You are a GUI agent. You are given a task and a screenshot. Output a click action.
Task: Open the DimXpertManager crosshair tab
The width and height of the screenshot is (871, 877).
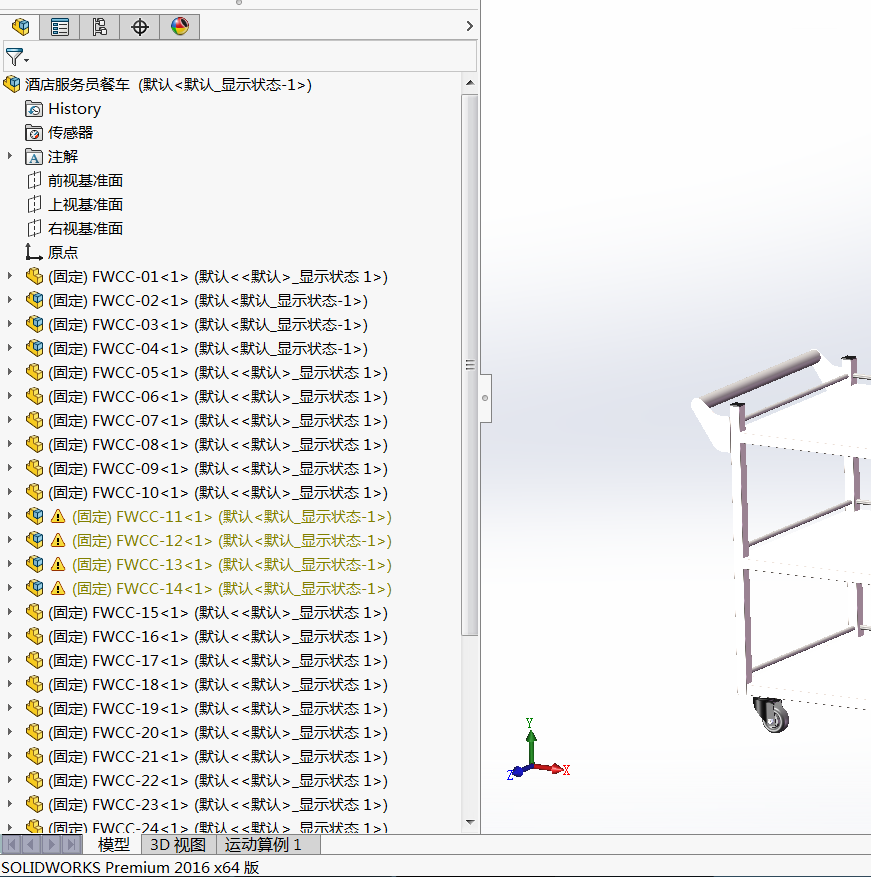click(x=140, y=27)
